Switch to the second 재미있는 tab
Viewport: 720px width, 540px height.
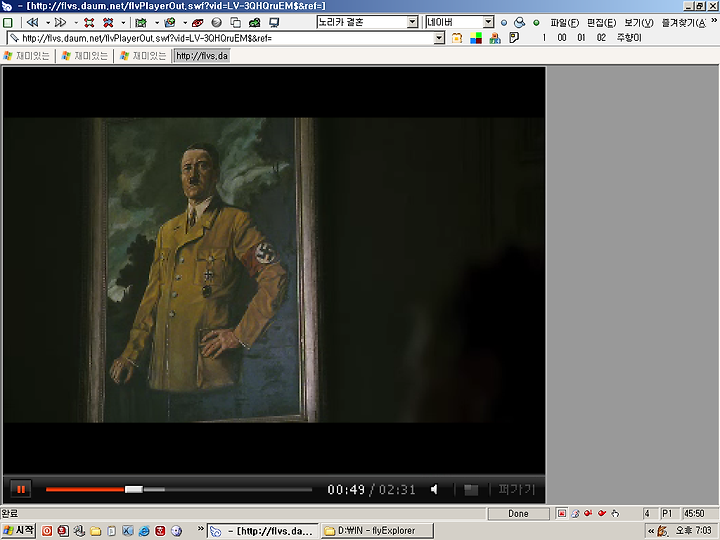(x=85, y=56)
